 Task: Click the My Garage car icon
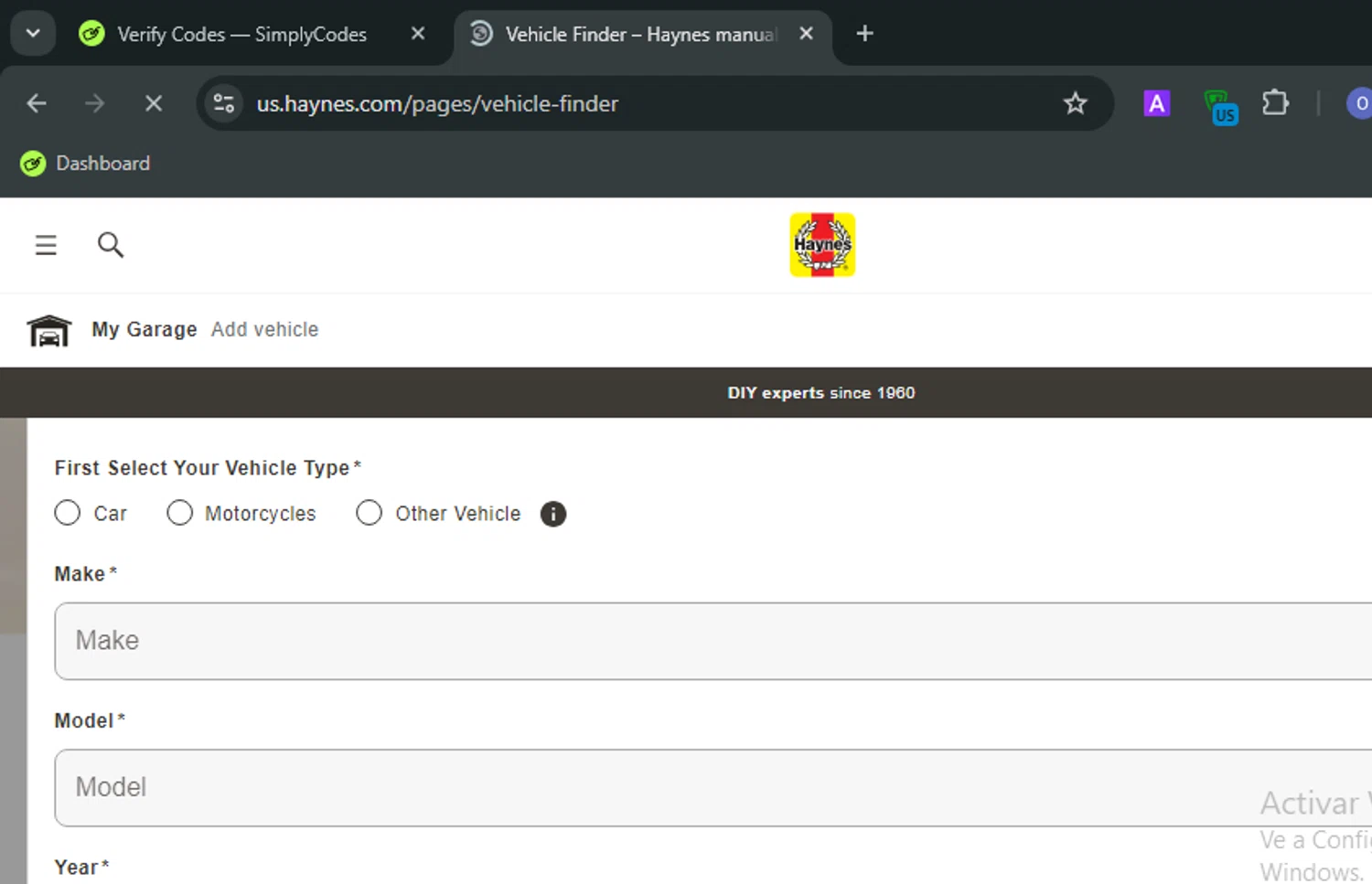pyautogui.click(x=49, y=330)
